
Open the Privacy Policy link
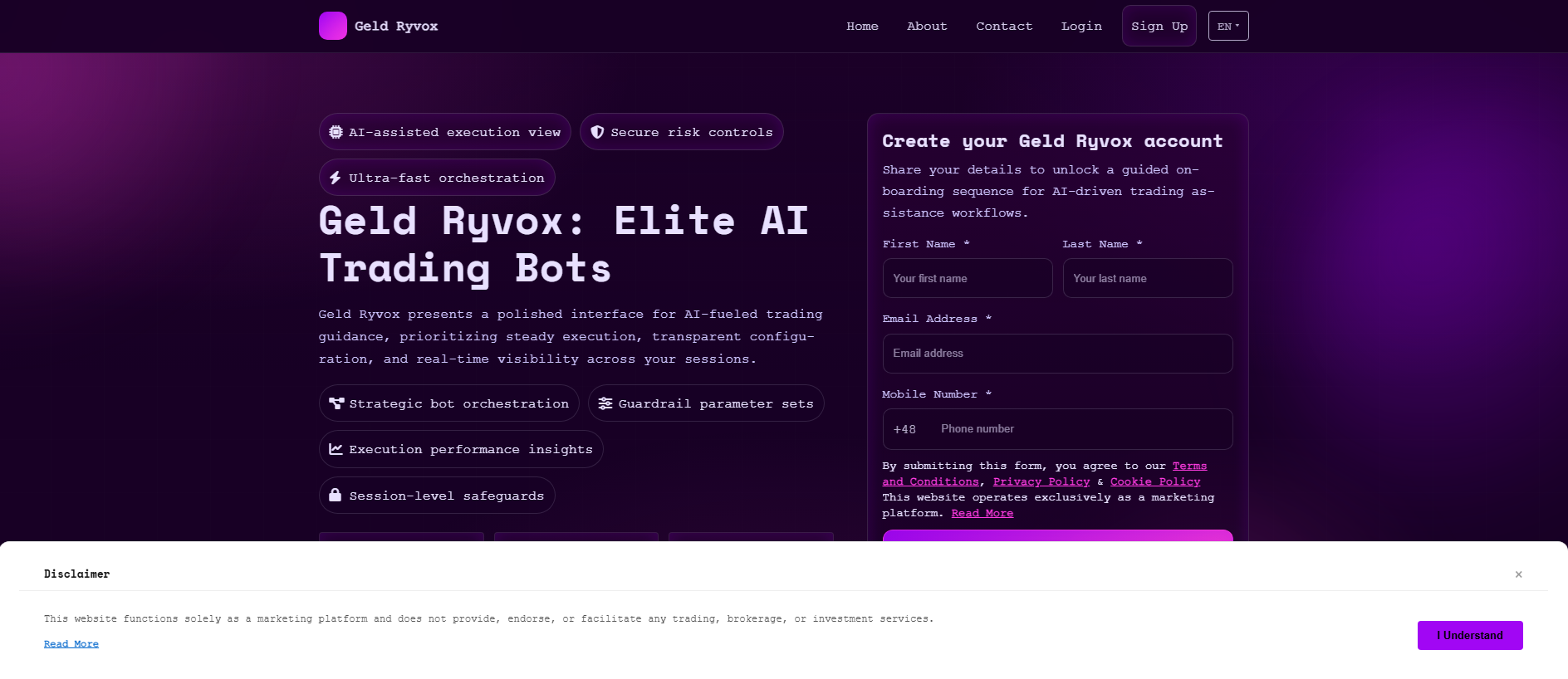pos(1041,481)
